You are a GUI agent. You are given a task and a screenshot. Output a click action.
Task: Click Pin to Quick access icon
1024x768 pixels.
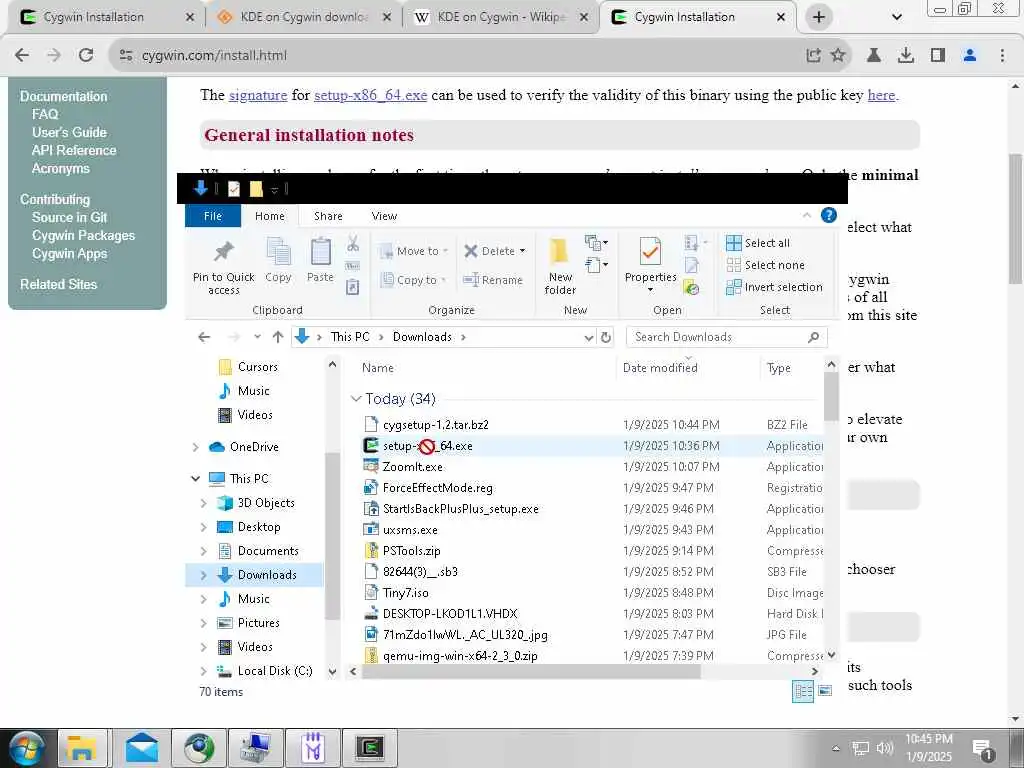point(223,252)
